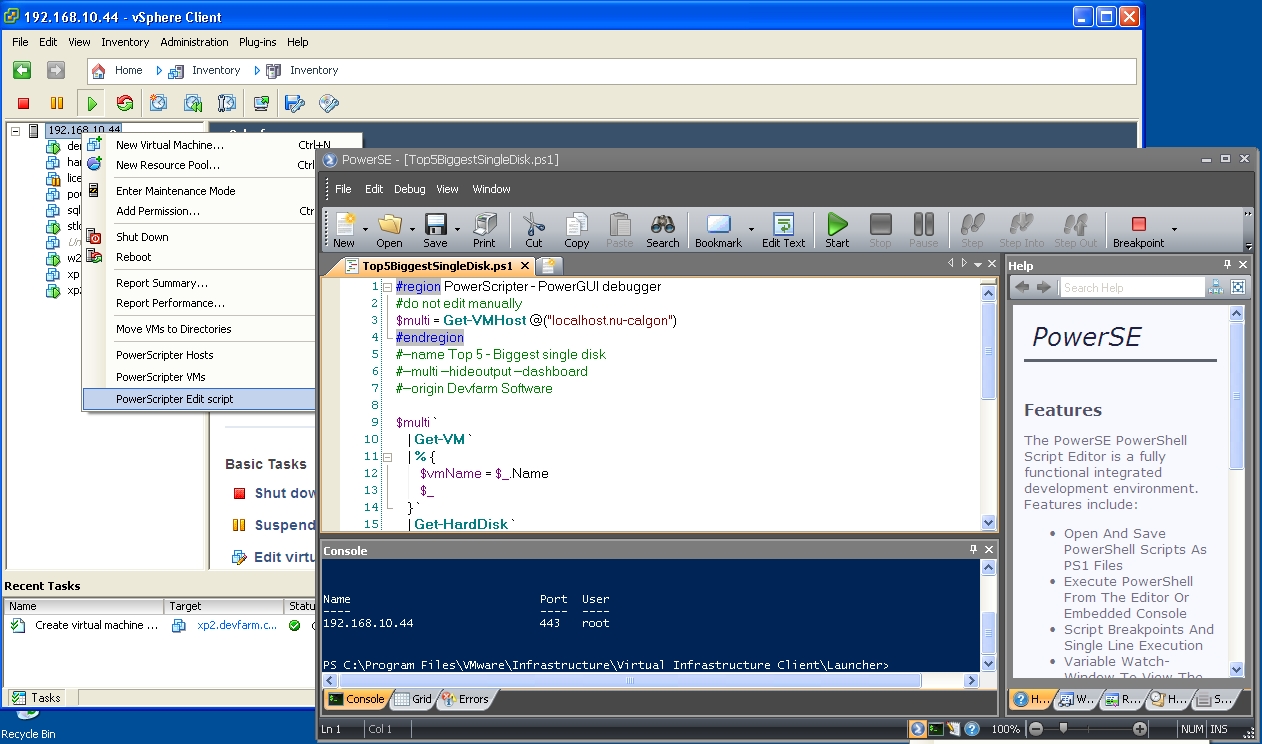Collapse the region fold on line 1
Screen dimensions: 1262x744
point(387,287)
